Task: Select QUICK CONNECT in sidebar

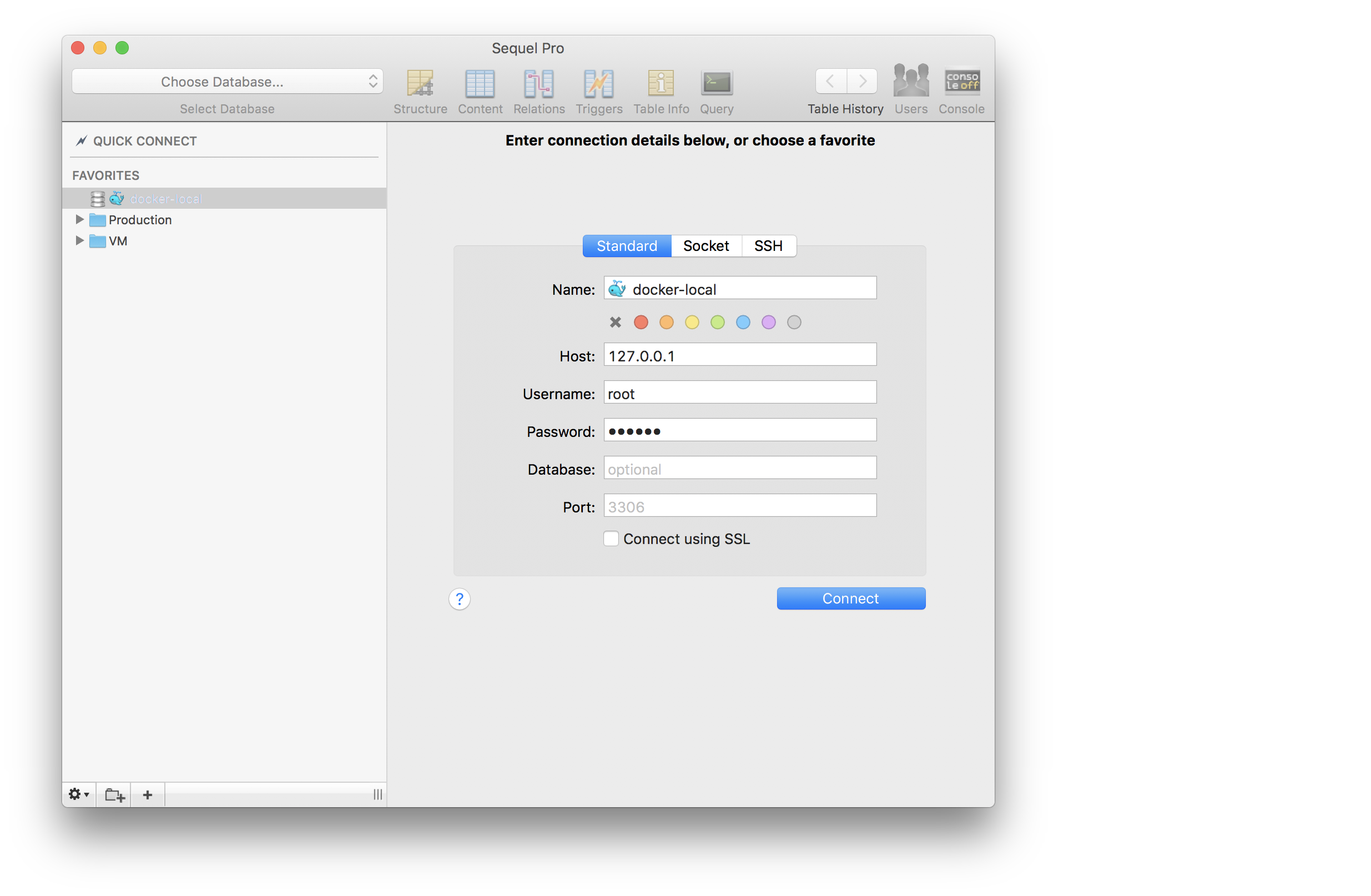Action: [144, 141]
